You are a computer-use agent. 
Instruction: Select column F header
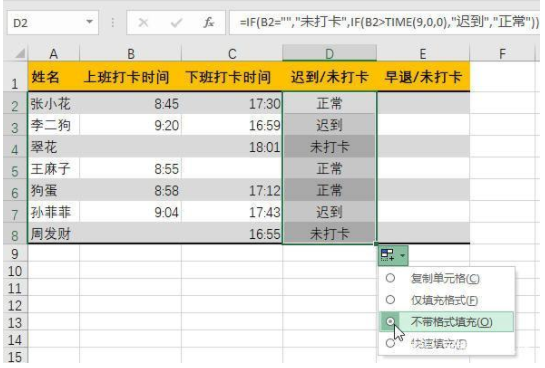coord(502,54)
